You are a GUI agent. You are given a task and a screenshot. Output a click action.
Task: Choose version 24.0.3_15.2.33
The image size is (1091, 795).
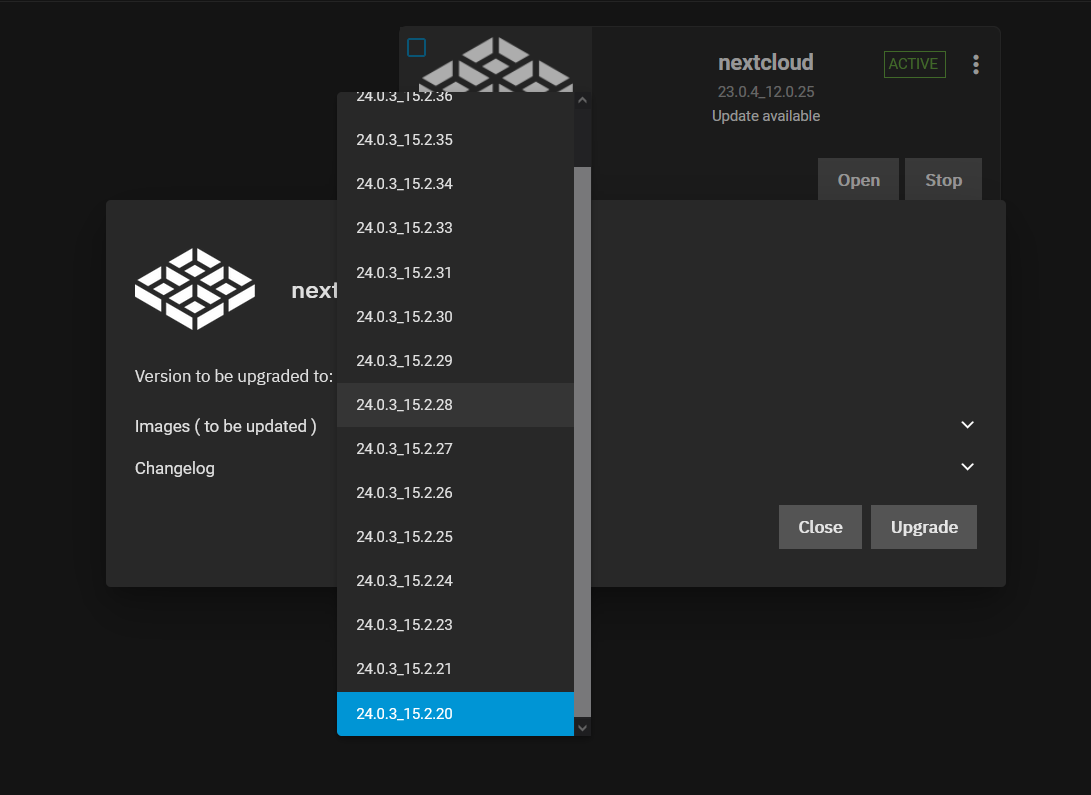coord(456,228)
